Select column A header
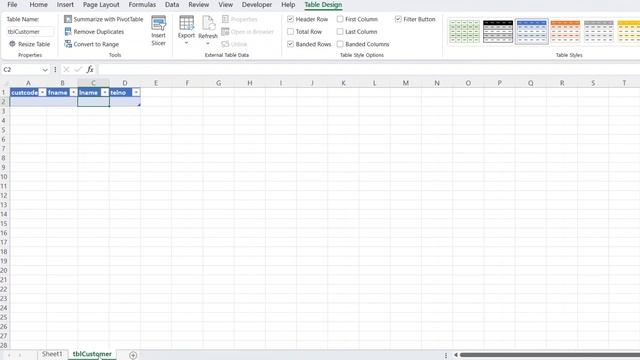 point(28,83)
